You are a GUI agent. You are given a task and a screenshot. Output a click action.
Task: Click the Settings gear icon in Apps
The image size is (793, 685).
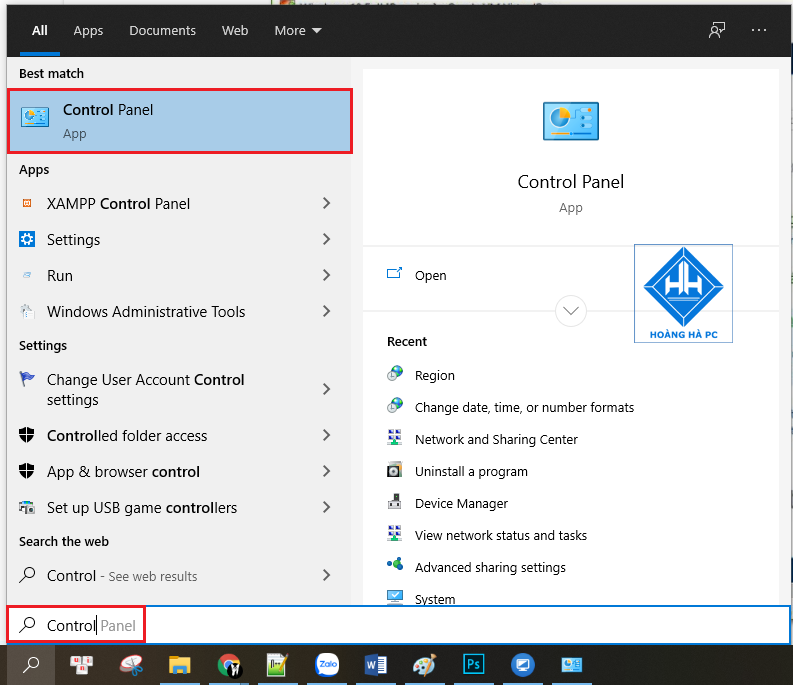click(x=27, y=239)
